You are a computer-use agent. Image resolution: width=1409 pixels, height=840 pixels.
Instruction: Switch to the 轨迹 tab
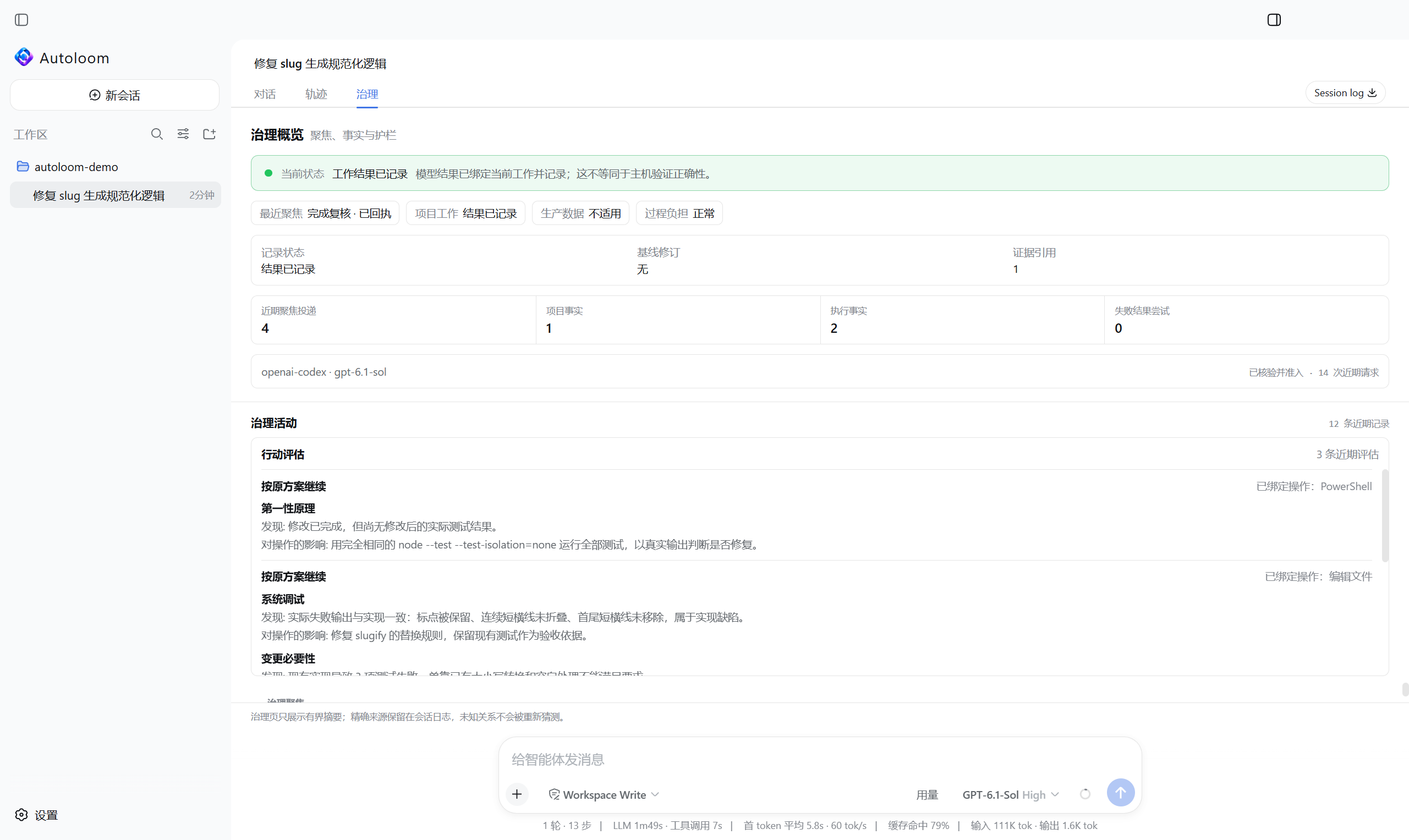click(x=316, y=94)
